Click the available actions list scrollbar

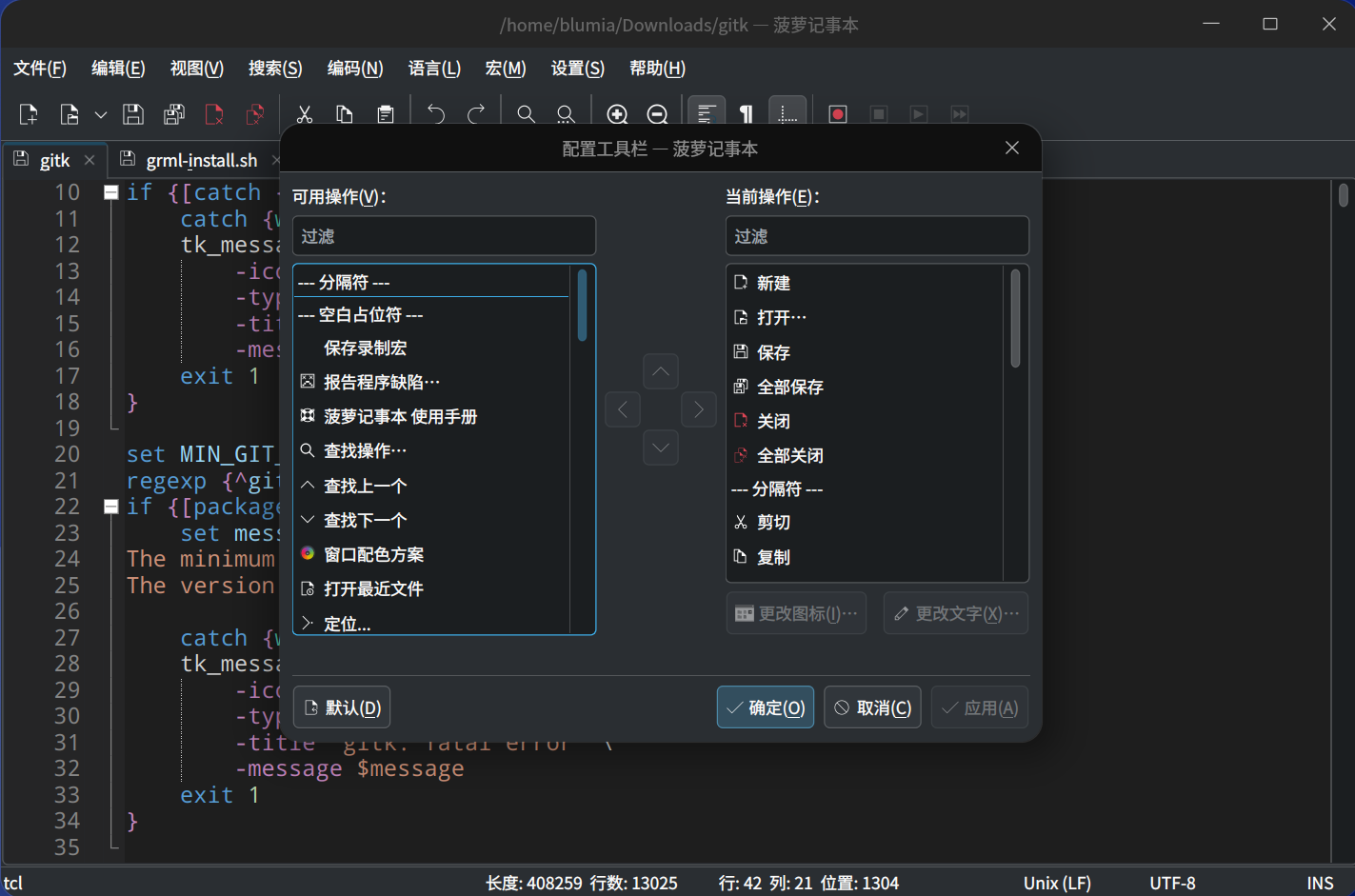(x=582, y=307)
